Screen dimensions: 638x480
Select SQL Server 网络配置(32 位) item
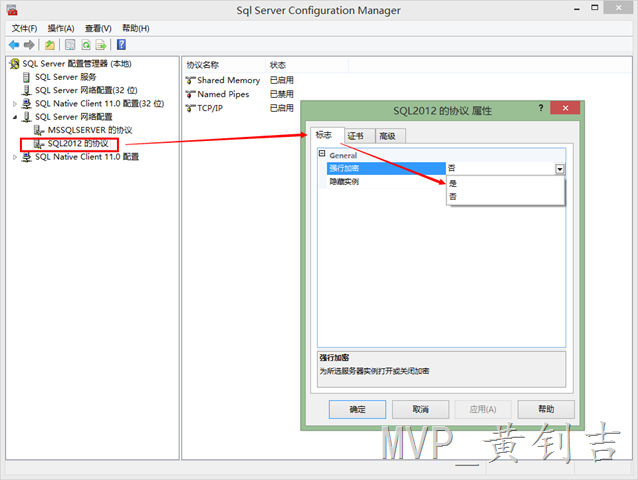click(86, 90)
